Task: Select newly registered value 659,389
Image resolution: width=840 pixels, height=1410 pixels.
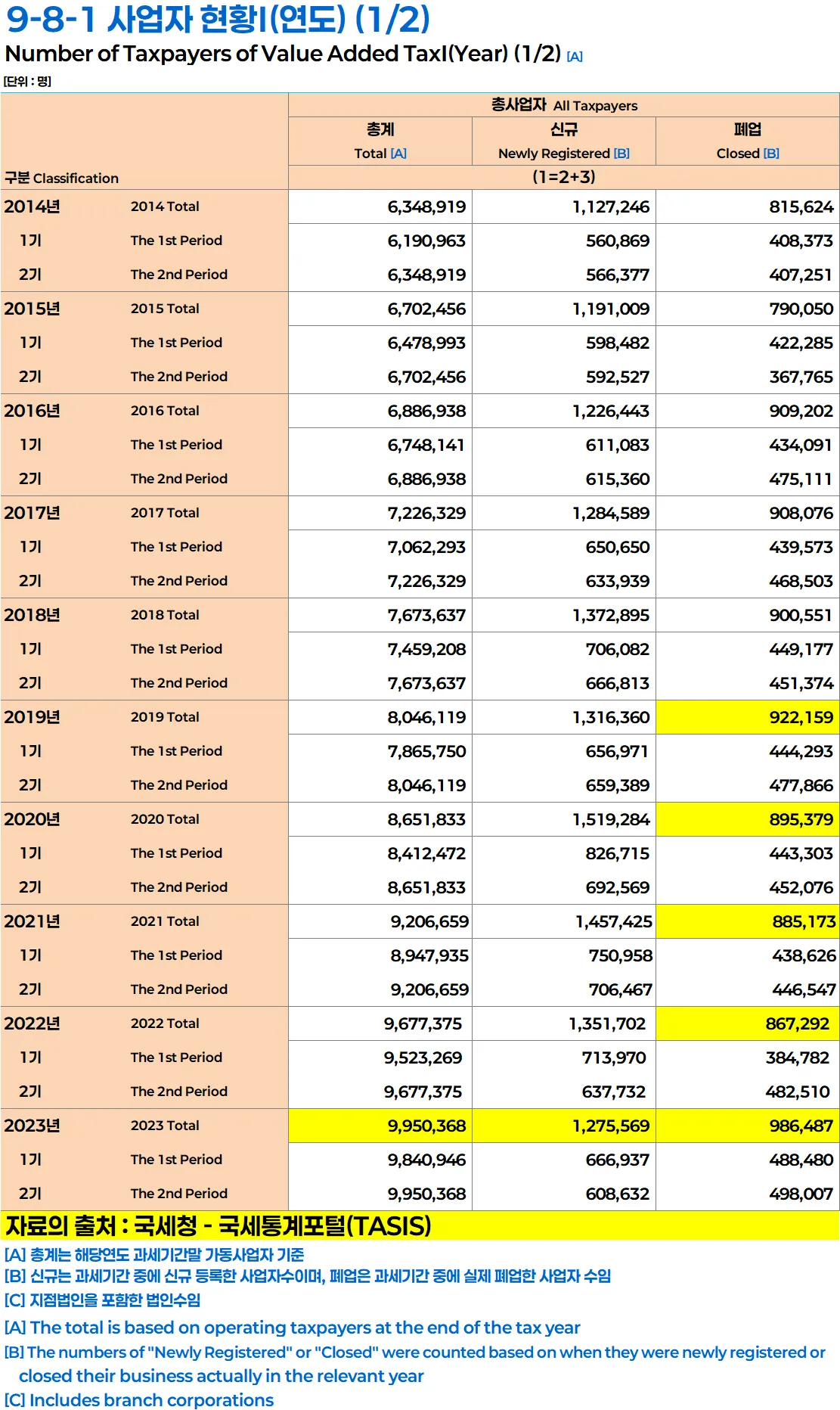Action: (x=618, y=786)
